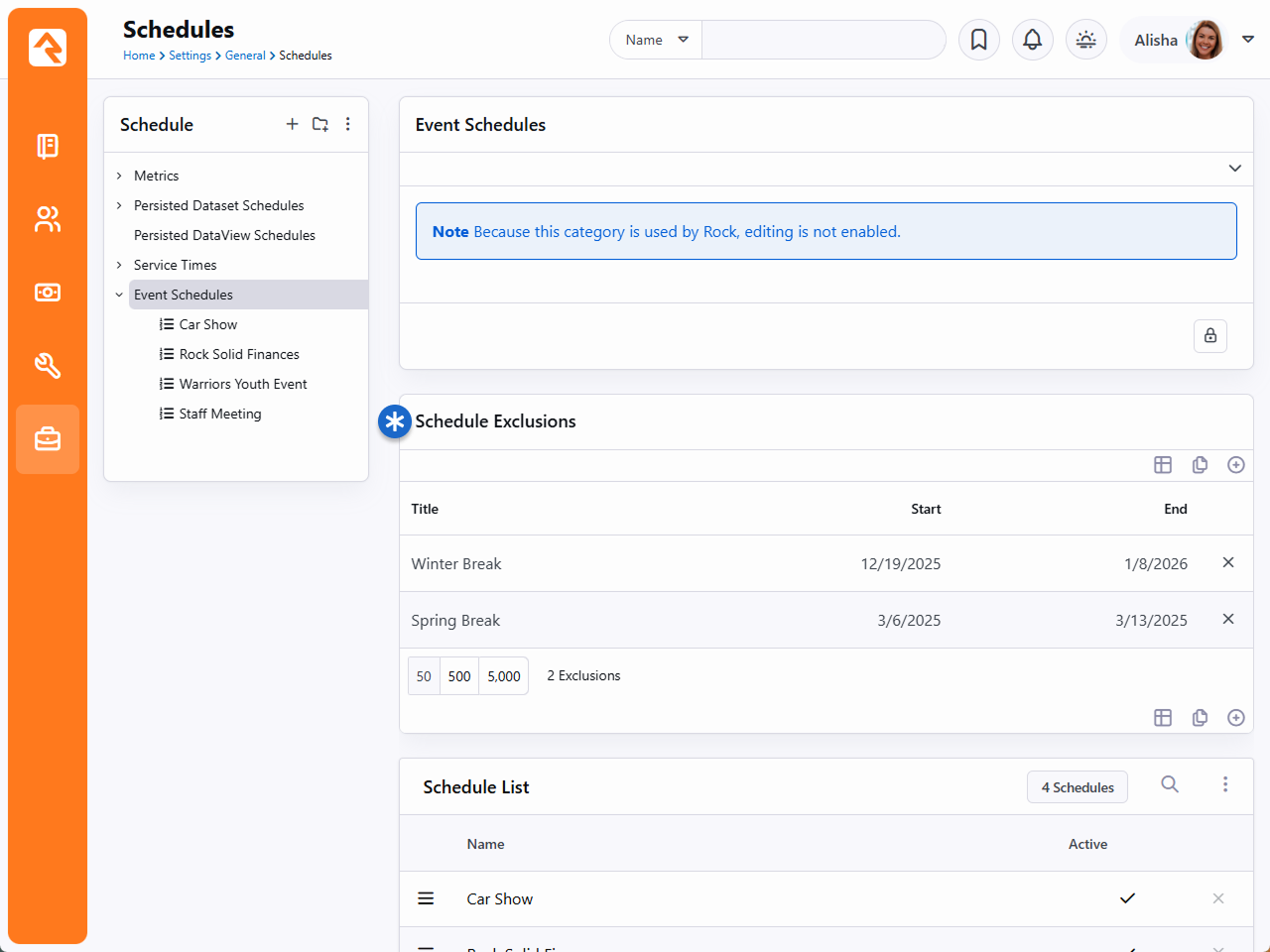
Task: Open Schedule List options menu
Action: click(x=1225, y=784)
